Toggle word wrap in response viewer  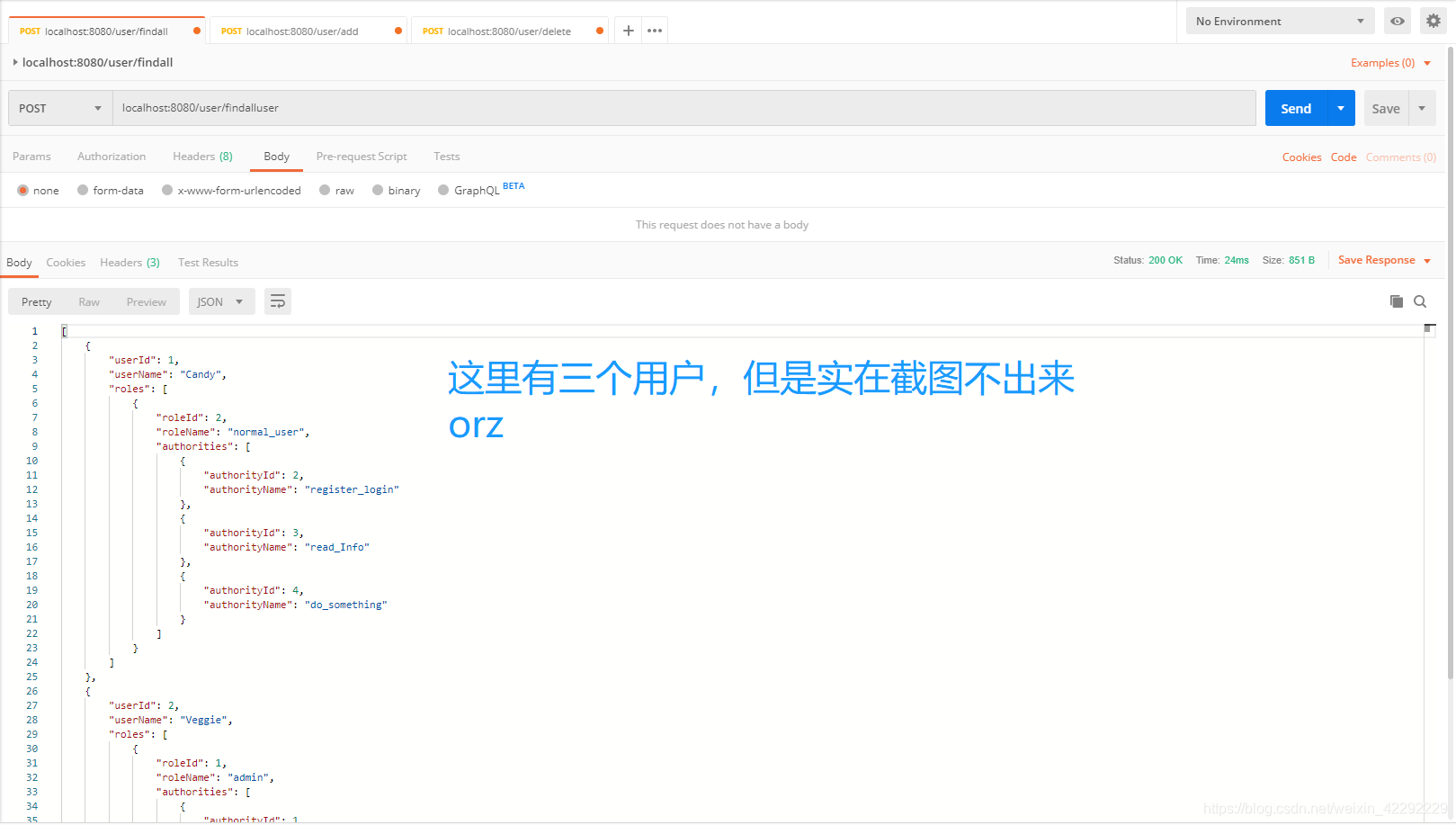click(x=278, y=301)
